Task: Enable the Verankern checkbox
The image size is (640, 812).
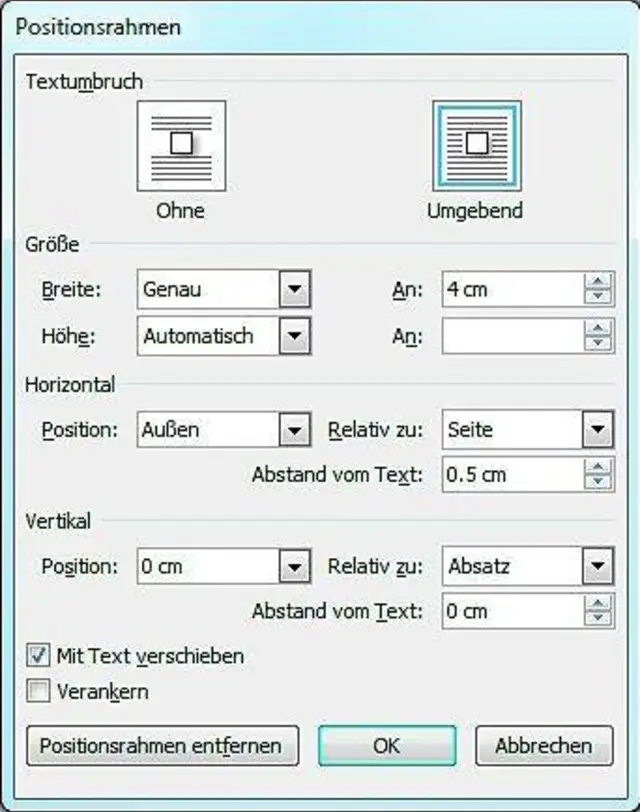Action: 39,690
